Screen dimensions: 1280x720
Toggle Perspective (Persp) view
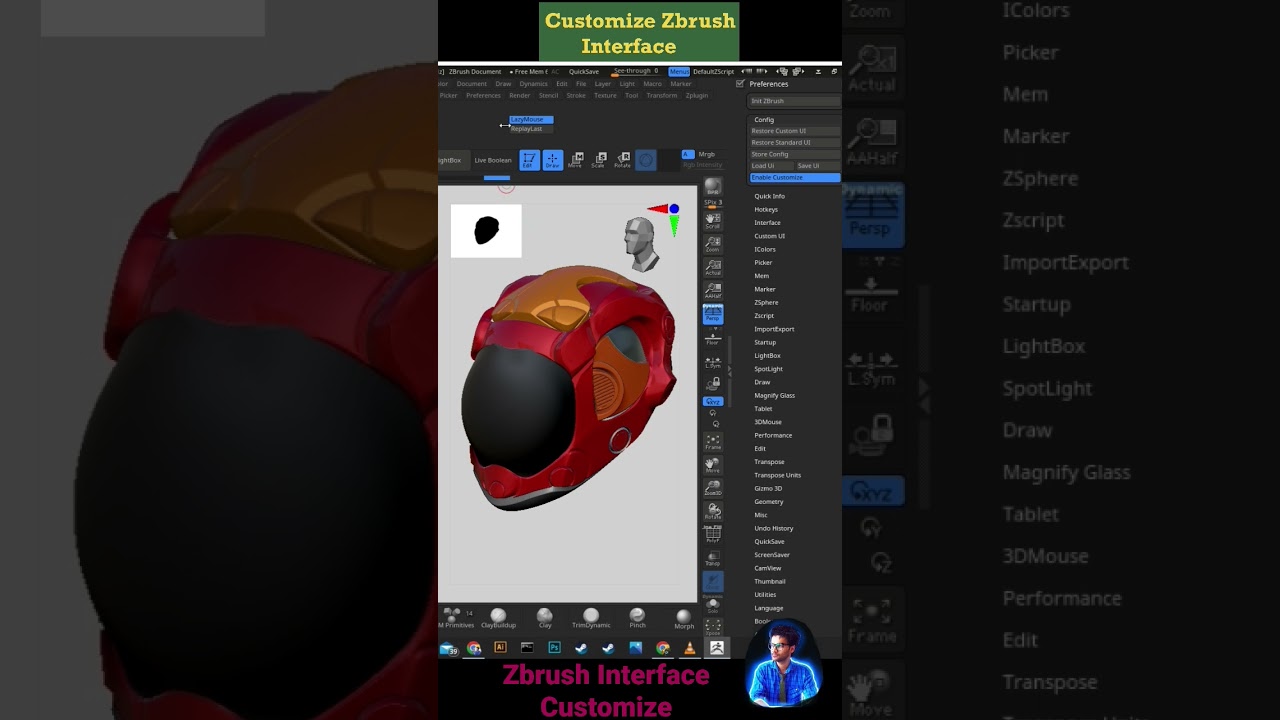pos(713,314)
